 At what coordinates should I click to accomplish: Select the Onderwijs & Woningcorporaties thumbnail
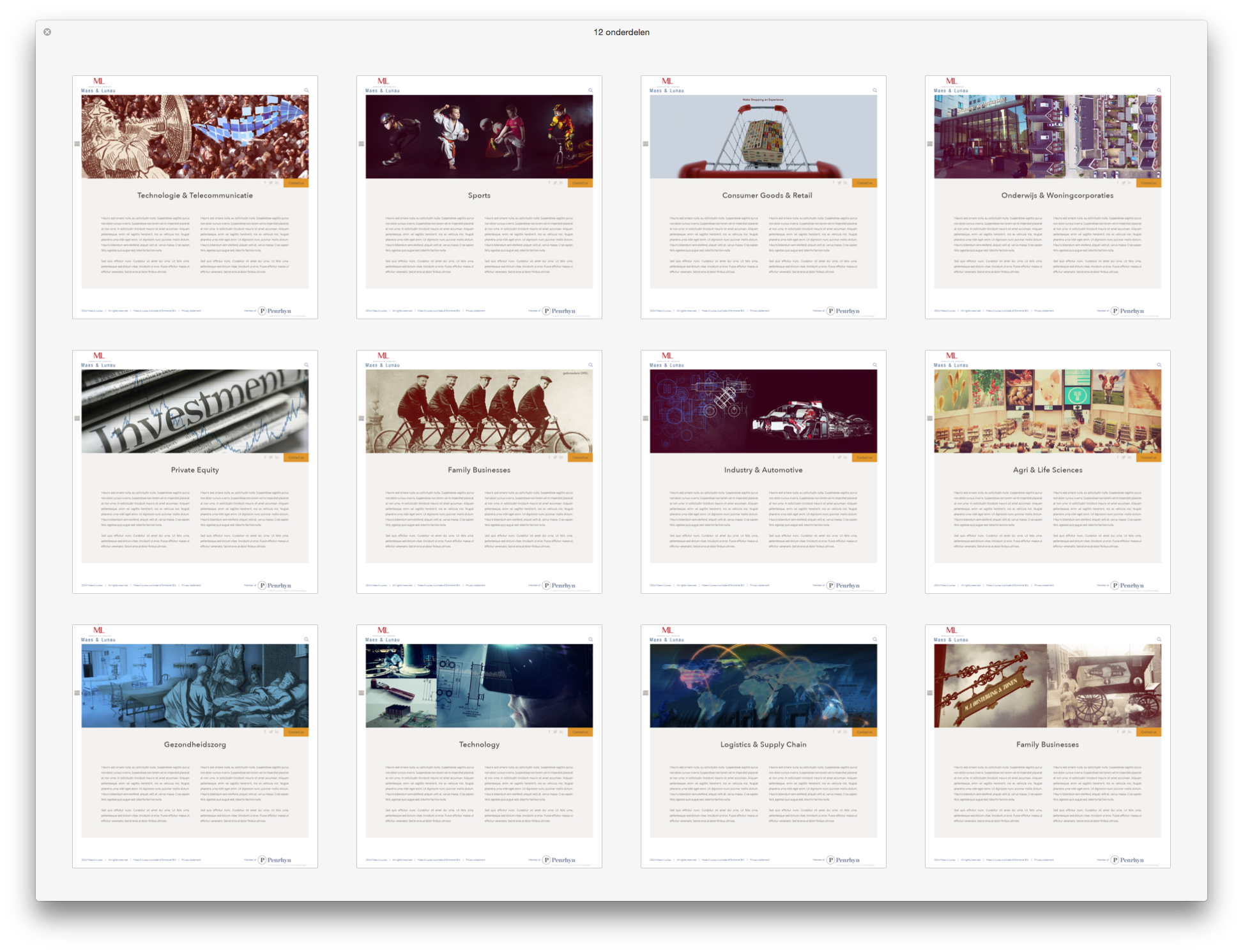(x=1048, y=197)
